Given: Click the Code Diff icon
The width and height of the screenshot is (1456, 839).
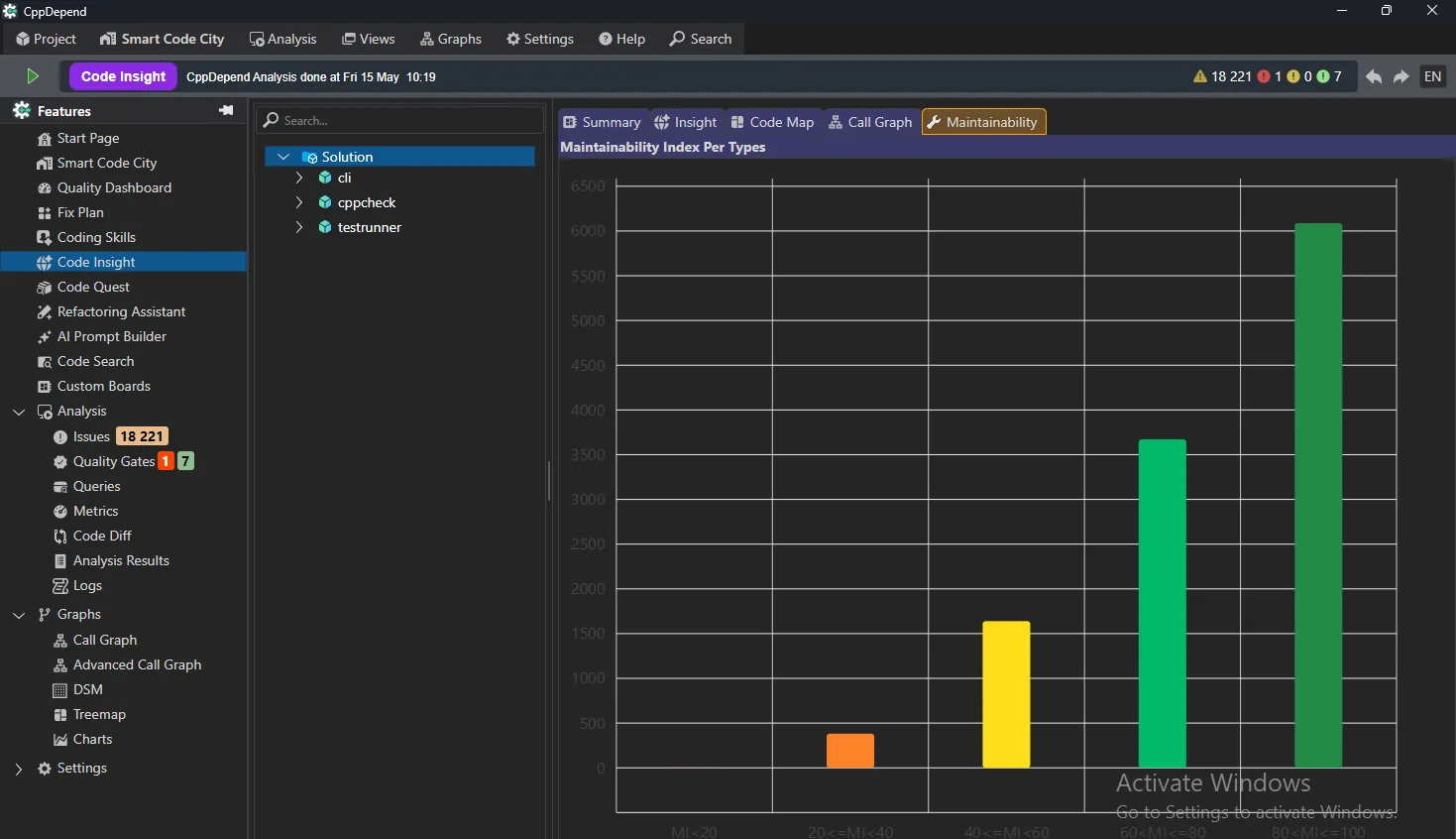Looking at the screenshot, I should coord(59,537).
